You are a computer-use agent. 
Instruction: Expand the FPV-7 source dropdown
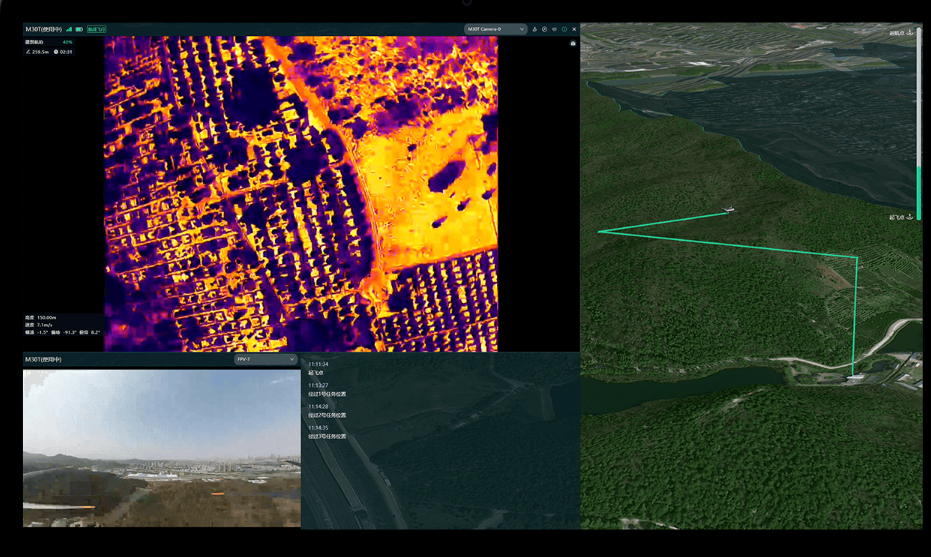(264, 359)
